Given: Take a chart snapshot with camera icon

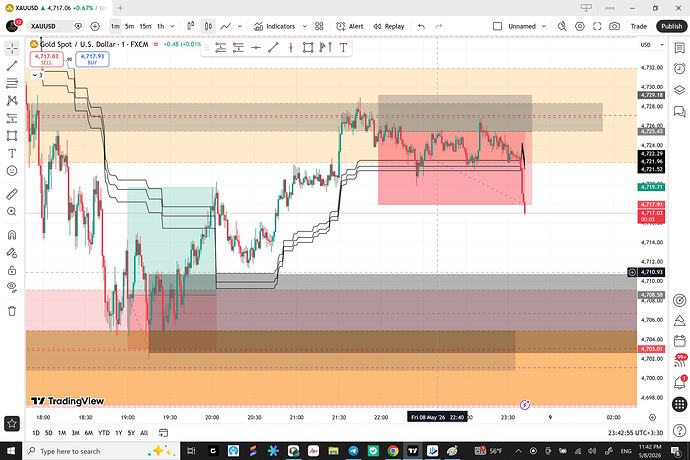Looking at the screenshot, I should click(615, 26).
